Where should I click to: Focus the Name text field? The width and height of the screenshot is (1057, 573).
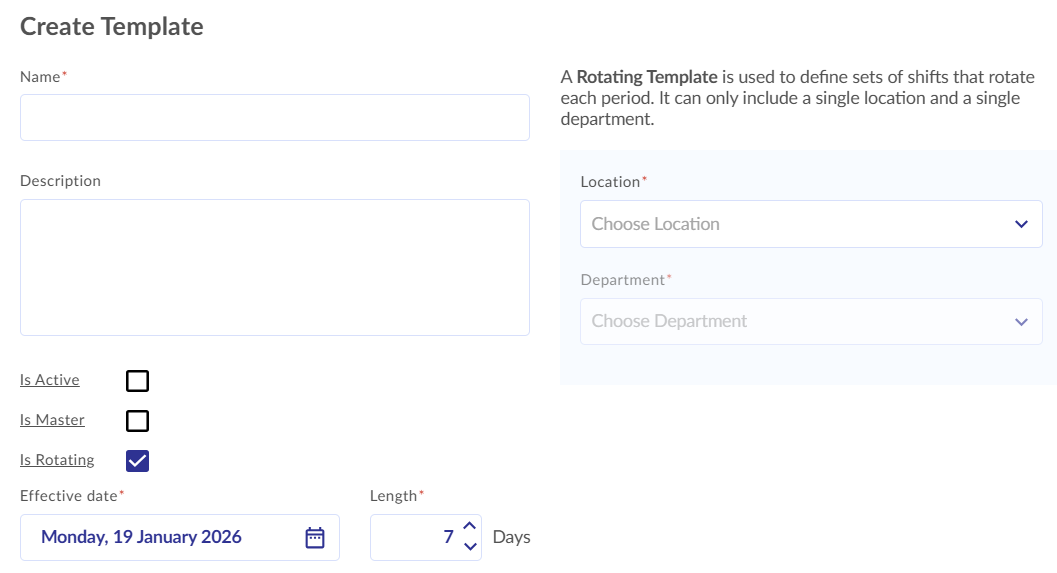coord(274,118)
